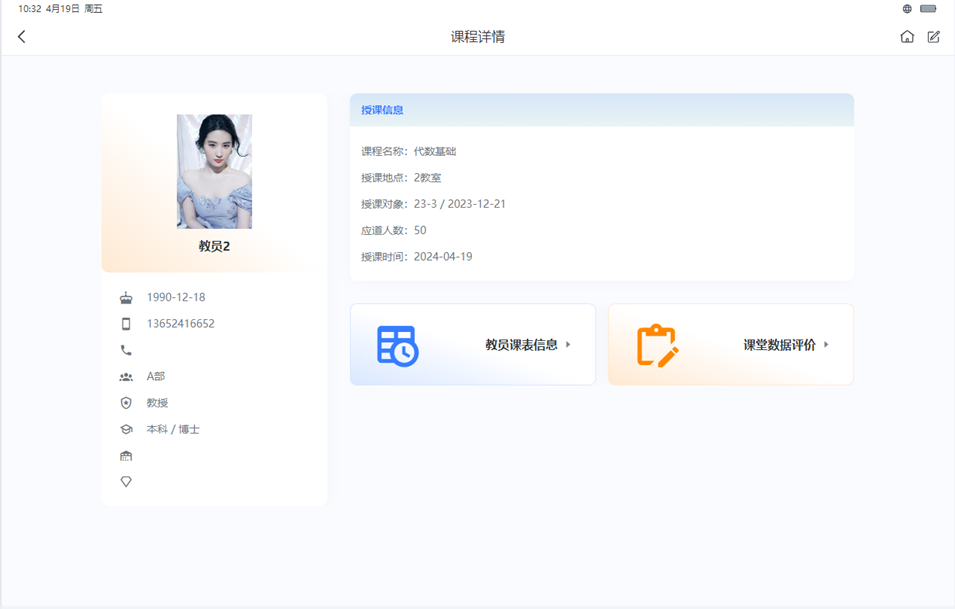Click course name 代数基础
Screen dimensions: 955x609
click(x=435, y=152)
